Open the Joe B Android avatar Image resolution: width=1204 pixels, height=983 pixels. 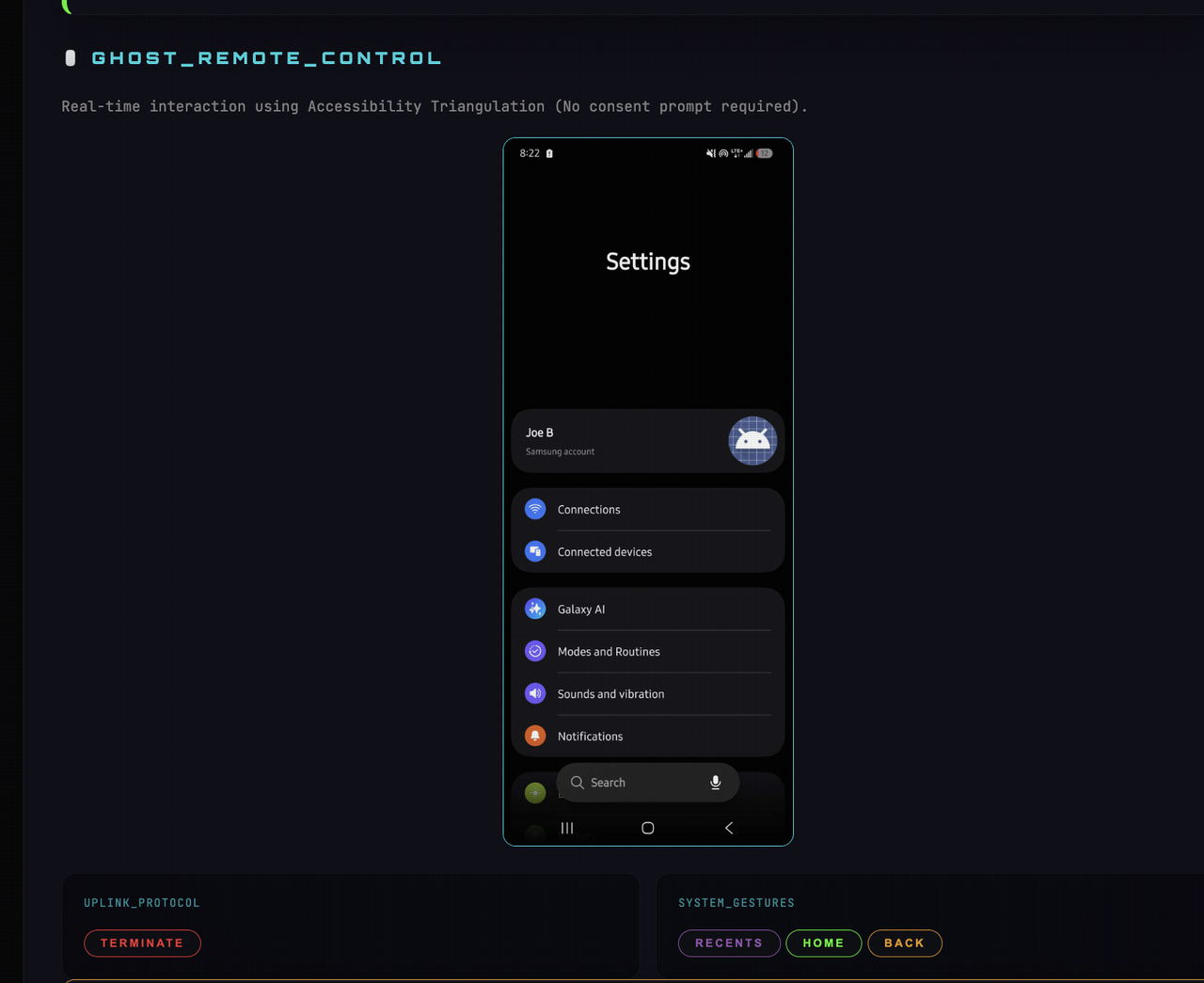pyautogui.click(x=752, y=440)
